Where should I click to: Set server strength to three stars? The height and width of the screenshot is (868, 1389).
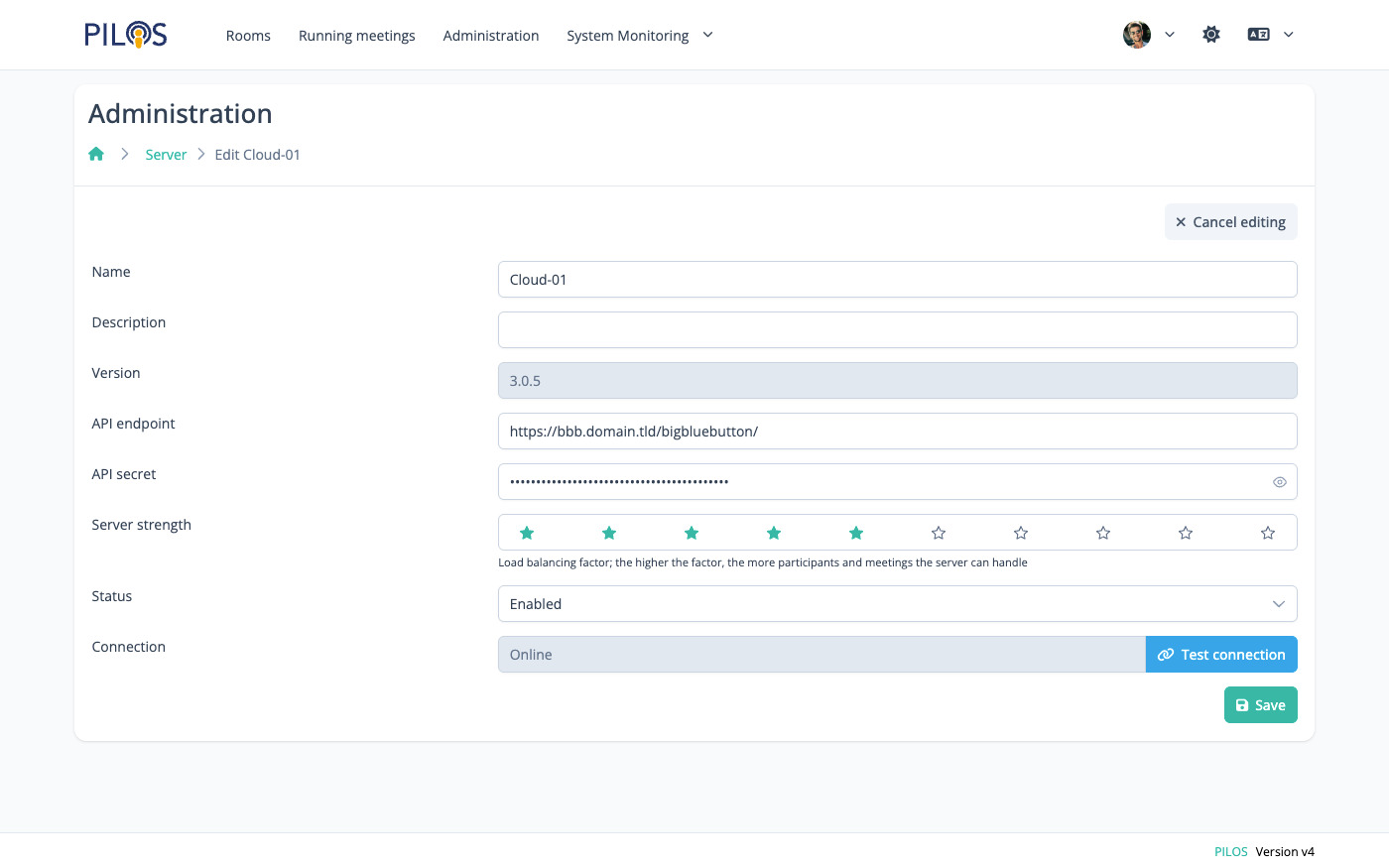(x=692, y=533)
